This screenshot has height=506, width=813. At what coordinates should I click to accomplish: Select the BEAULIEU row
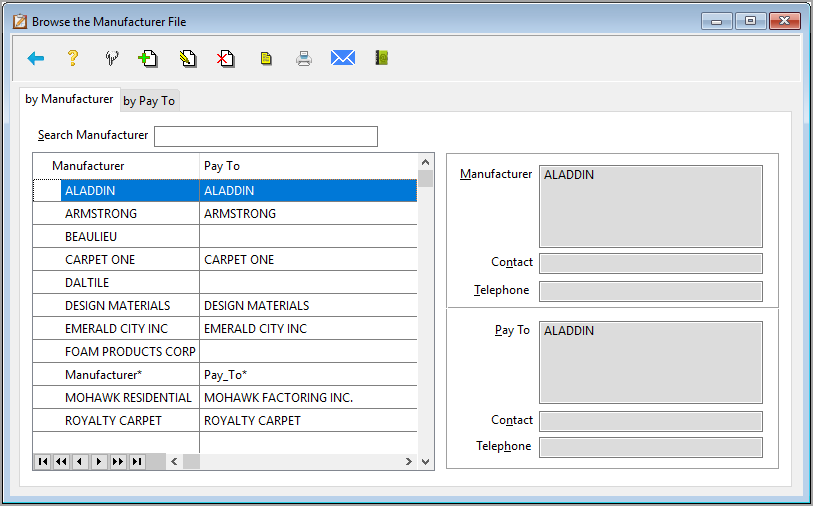(x=225, y=236)
